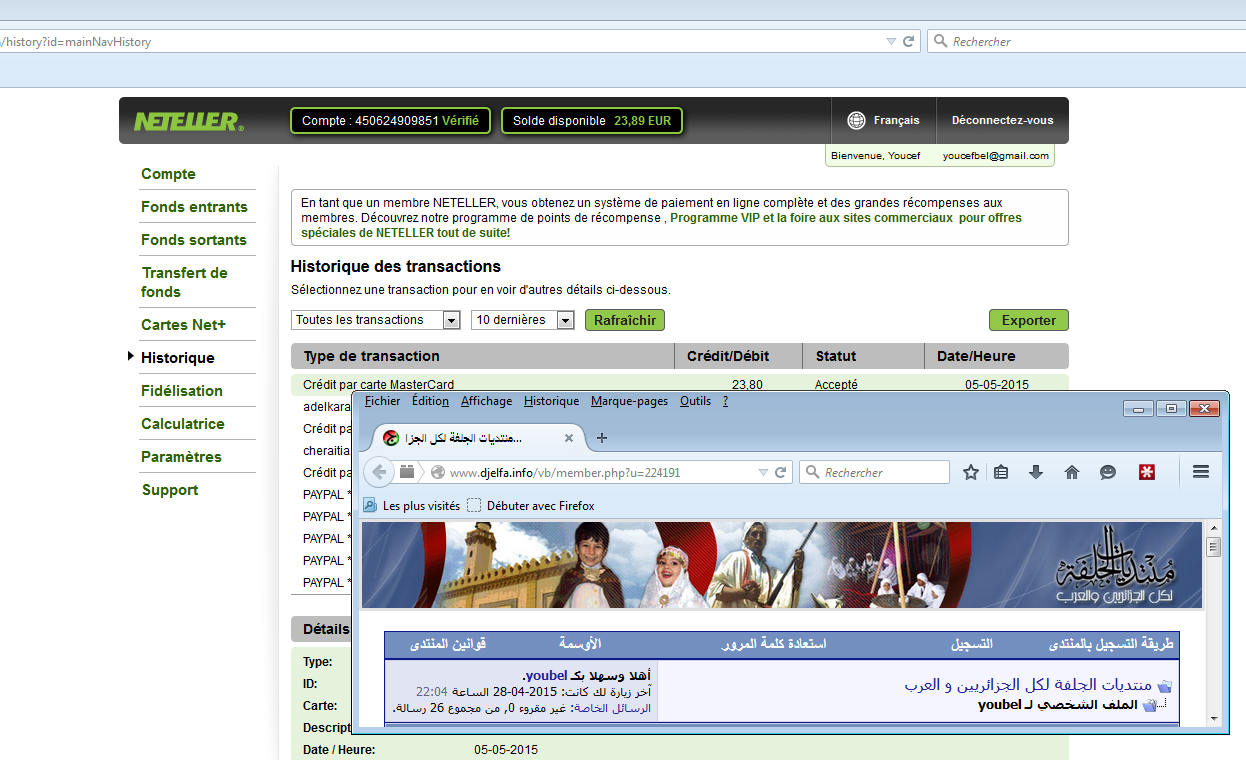Go back with Firefox back arrow
1246x760 pixels.
click(378, 472)
